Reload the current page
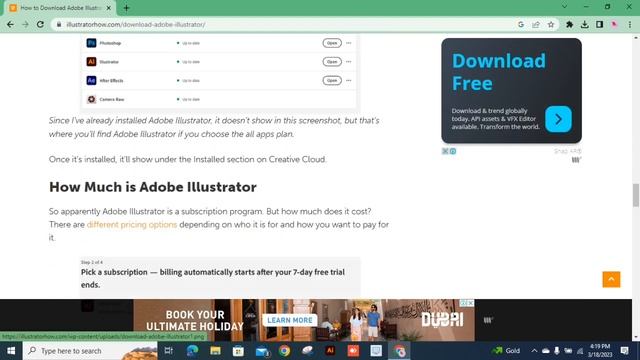Image resolution: width=640 pixels, height=360 pixels. [x=40, y=24]
